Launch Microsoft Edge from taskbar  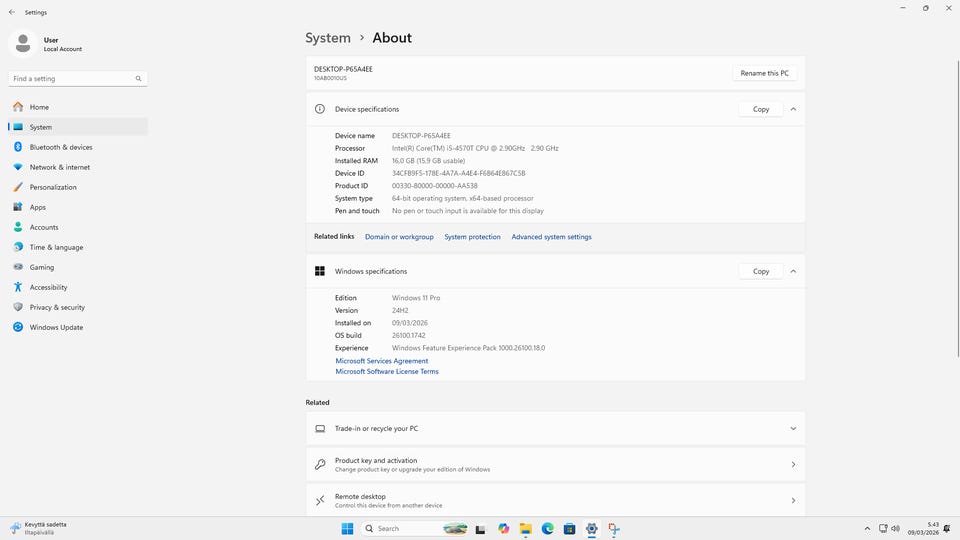[548, 528]
